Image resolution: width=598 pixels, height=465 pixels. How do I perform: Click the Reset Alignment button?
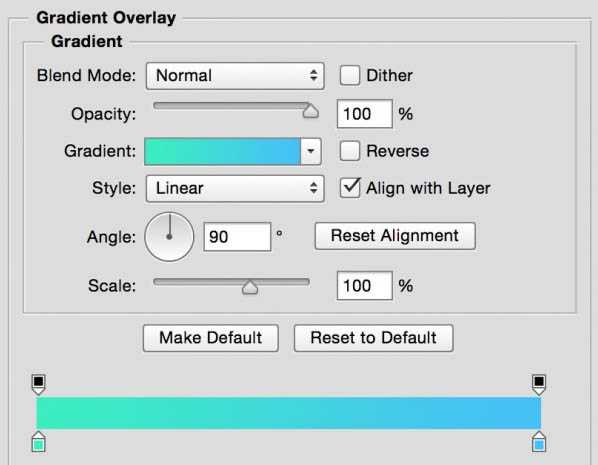[x=395, y=236]
